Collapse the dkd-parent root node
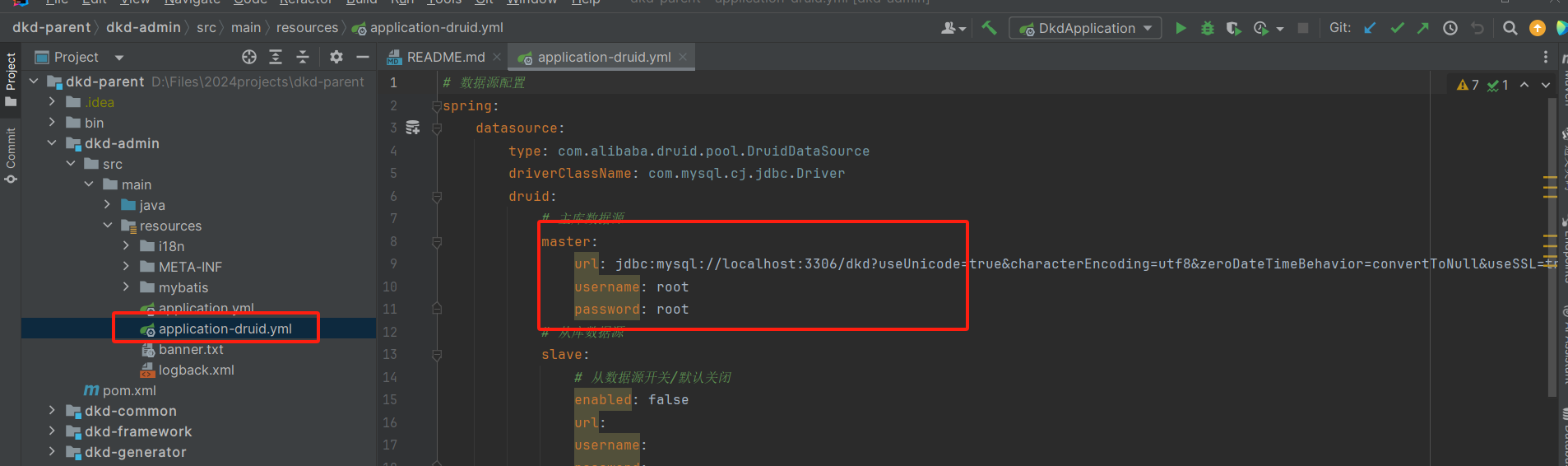This screenshot has height=466, width=1568. pyautogui.click(x=34, y=82)
